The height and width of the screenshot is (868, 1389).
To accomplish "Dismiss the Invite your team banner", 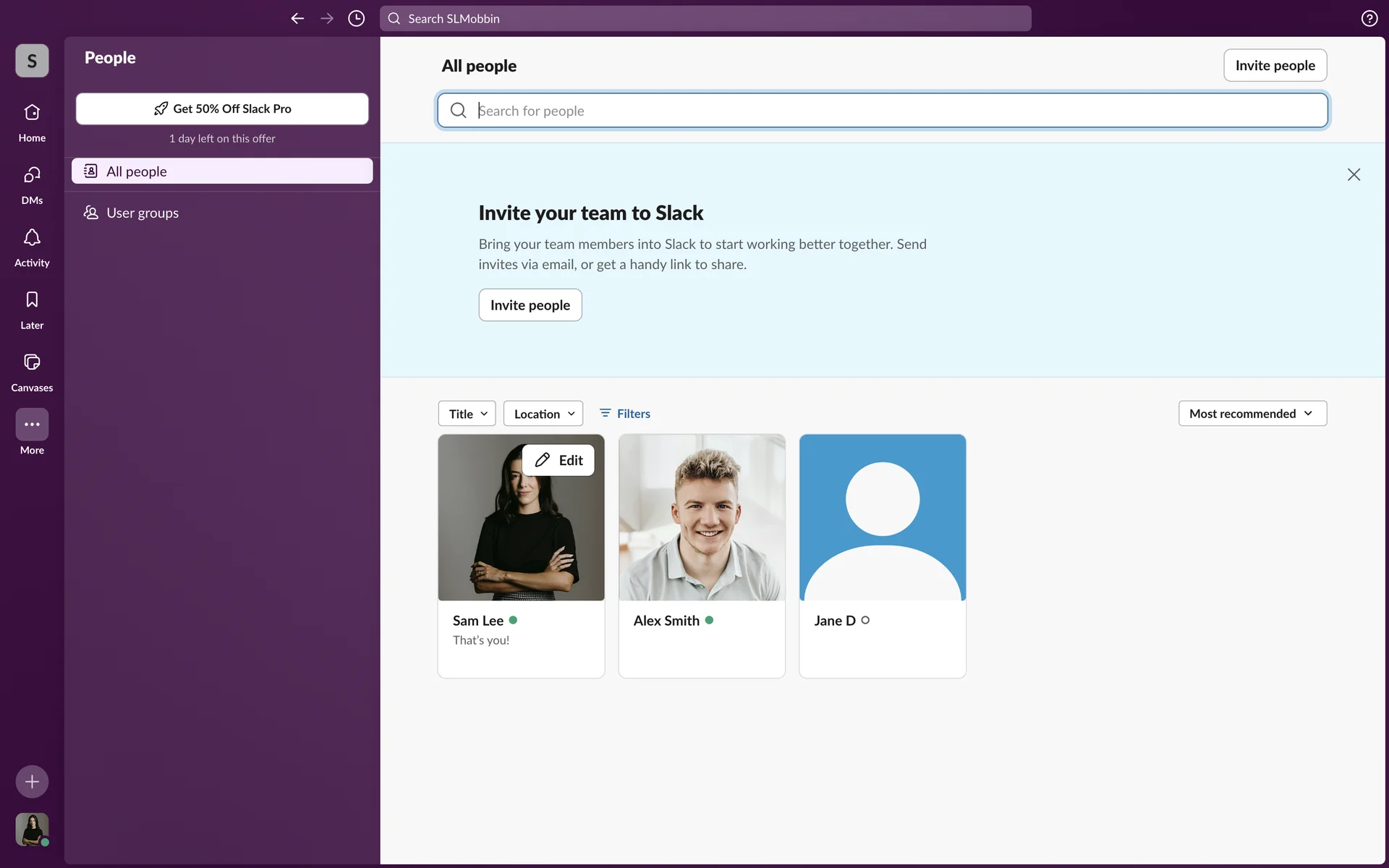I will tap(1354, 174).
